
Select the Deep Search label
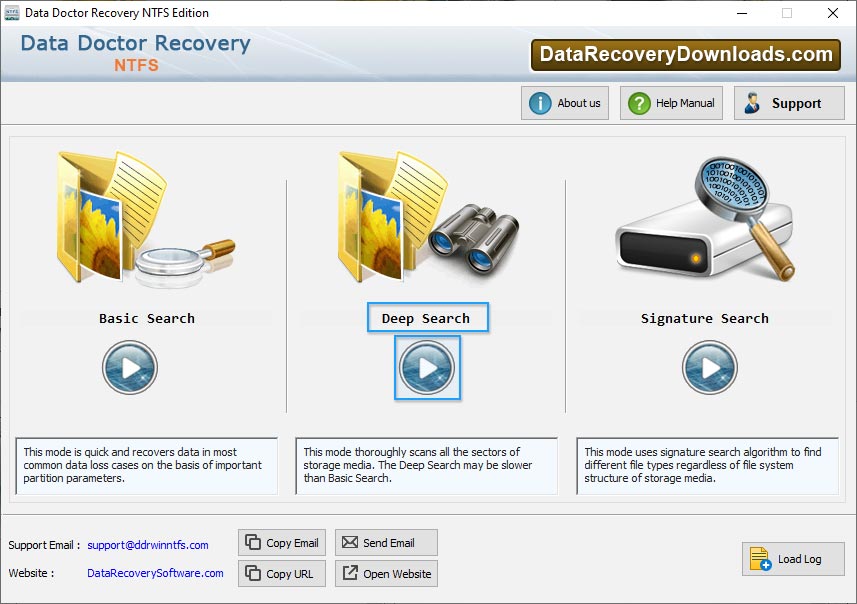click(426, 319)
